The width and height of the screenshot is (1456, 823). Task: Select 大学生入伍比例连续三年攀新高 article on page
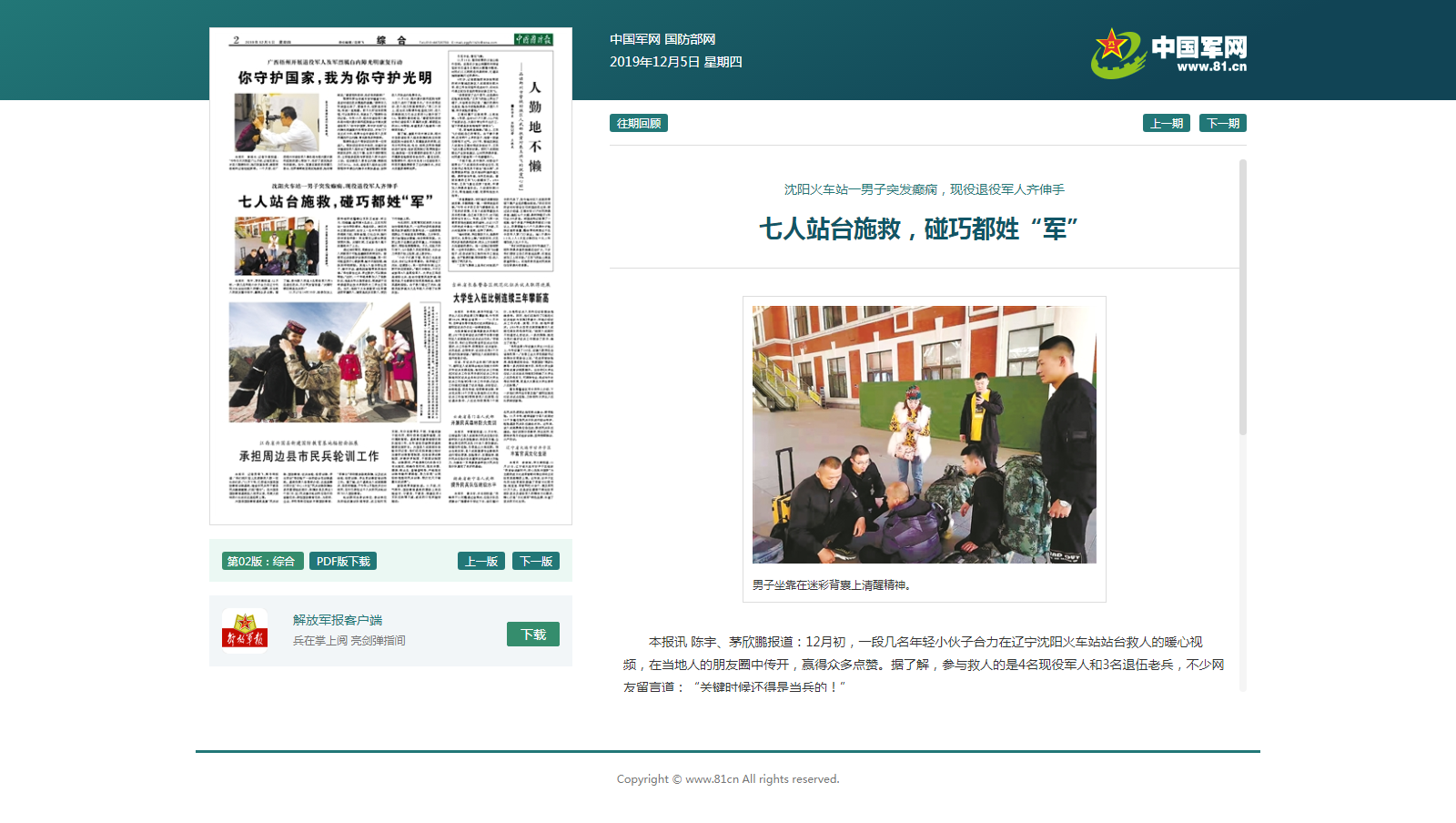coord(500,298)
